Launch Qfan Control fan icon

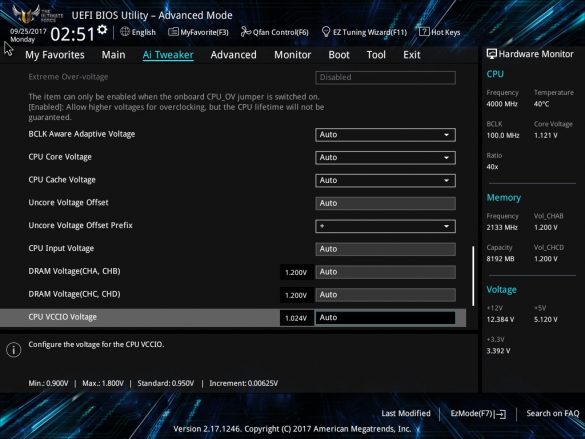coord(245,32)
